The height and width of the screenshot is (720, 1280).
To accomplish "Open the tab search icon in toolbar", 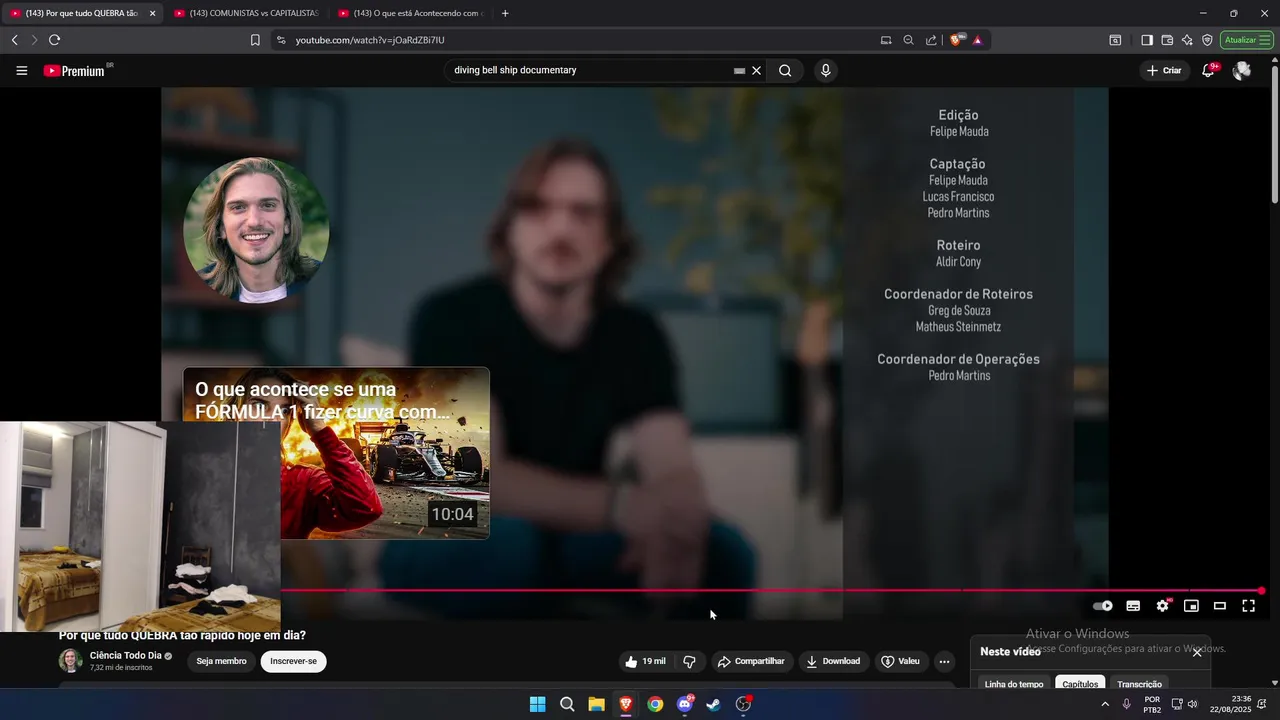I will click(1115, 40).
